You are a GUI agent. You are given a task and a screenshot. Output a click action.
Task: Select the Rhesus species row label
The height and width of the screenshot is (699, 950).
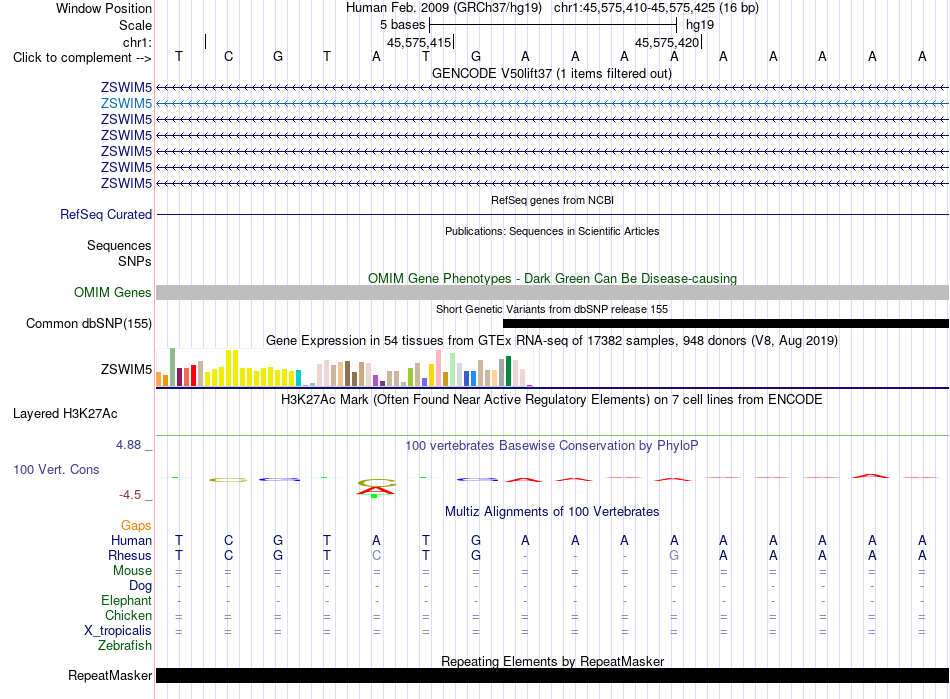coord(130,555)
